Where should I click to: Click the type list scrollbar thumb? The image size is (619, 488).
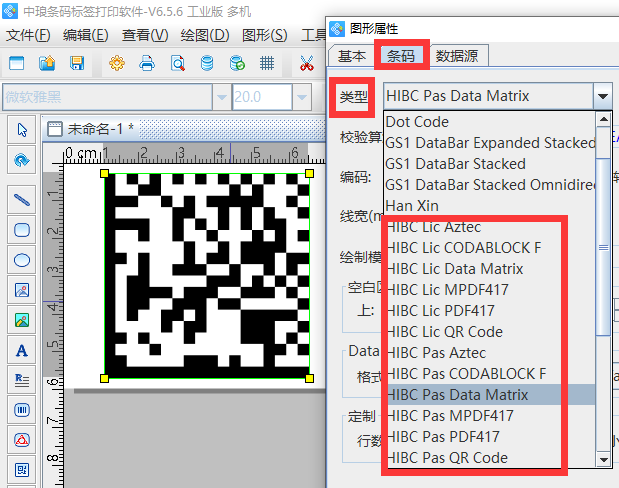(604, 247)
